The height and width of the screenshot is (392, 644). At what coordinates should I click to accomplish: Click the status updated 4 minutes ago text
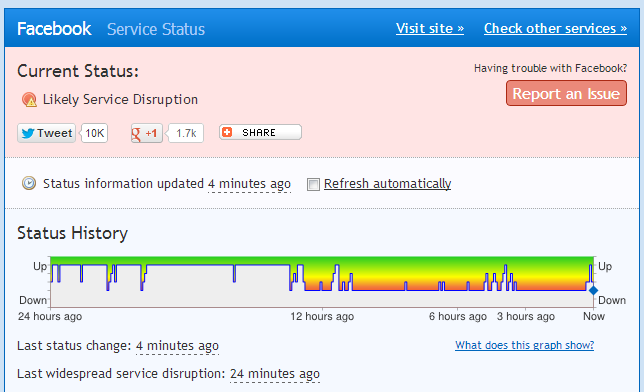point(249,184)
